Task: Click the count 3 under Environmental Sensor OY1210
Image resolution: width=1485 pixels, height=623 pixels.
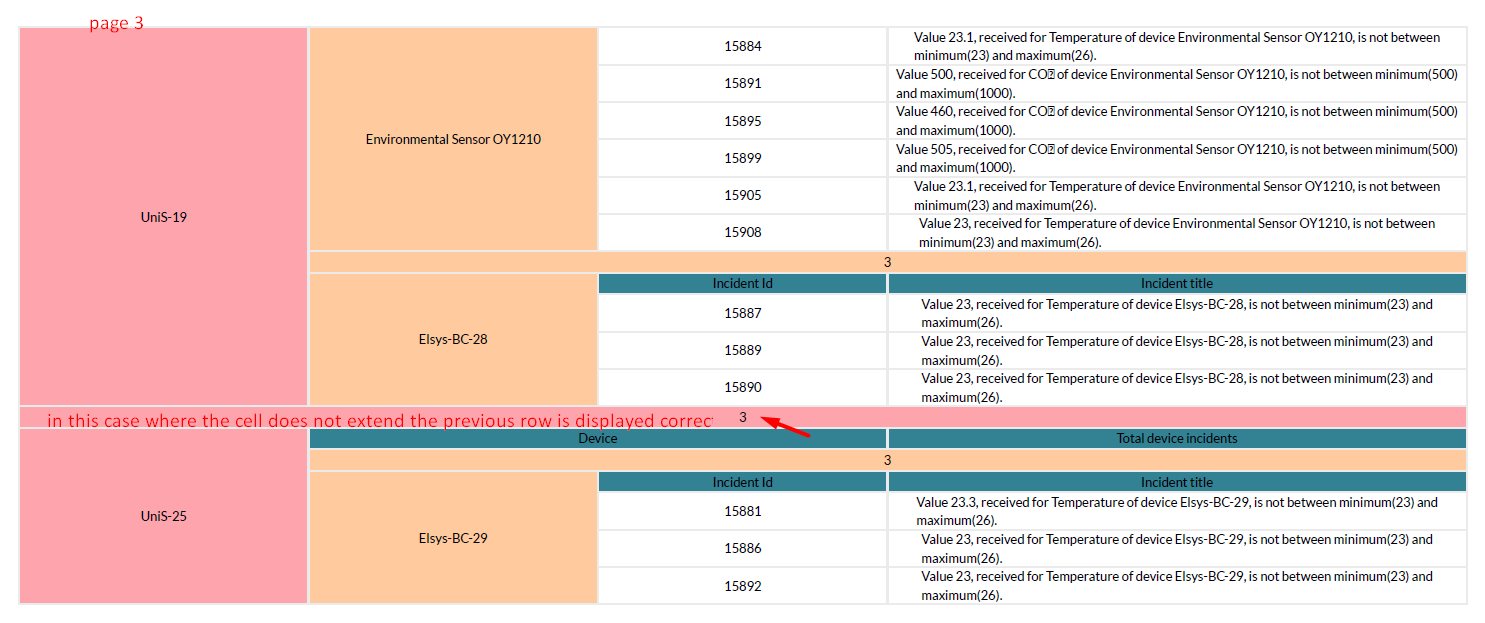Action: [887, 262]
